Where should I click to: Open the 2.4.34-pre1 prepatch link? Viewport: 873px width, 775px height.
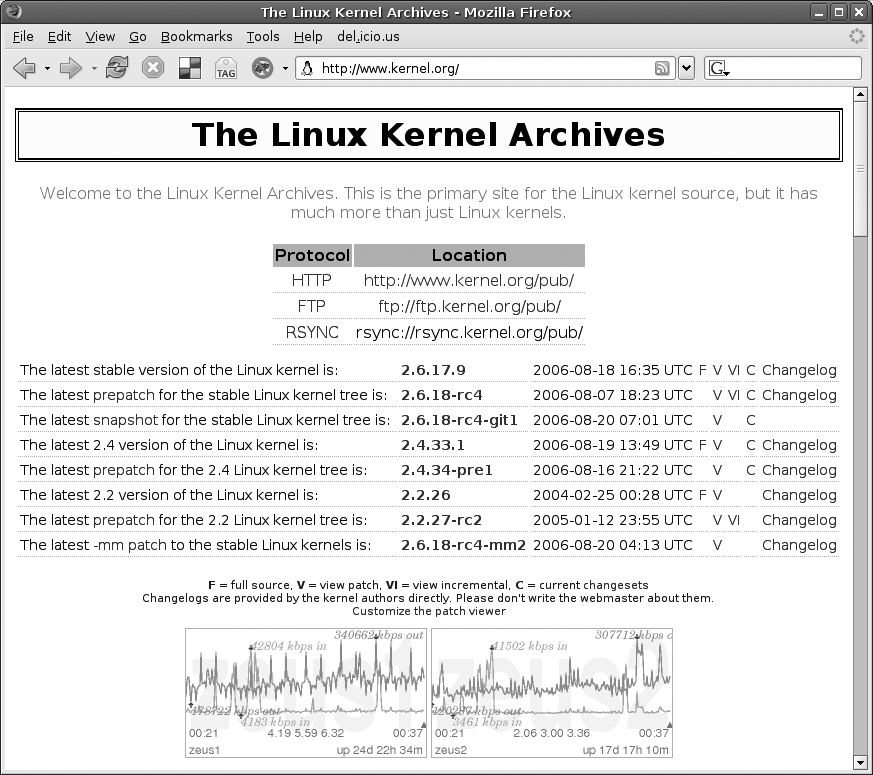(447, 470)
